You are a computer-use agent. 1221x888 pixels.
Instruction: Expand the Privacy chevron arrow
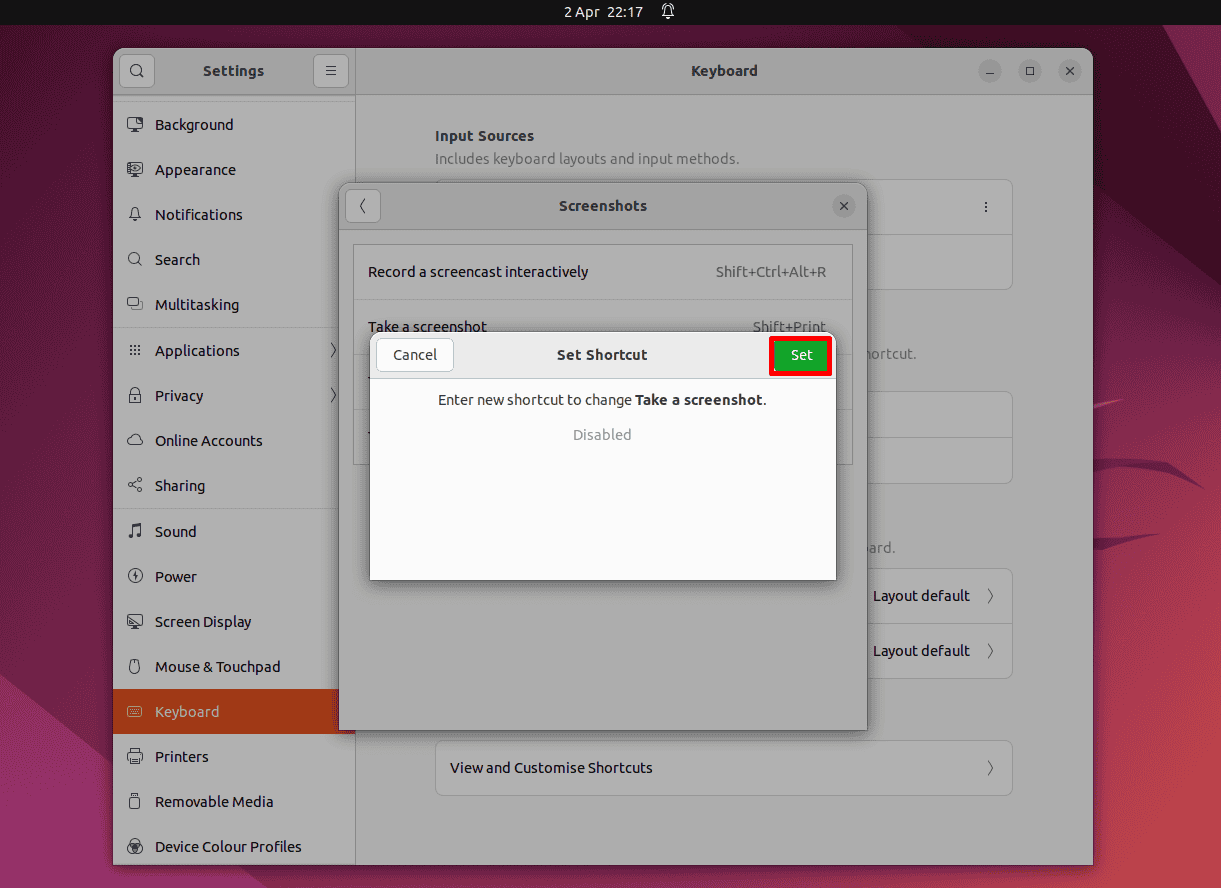coord(333,396)
